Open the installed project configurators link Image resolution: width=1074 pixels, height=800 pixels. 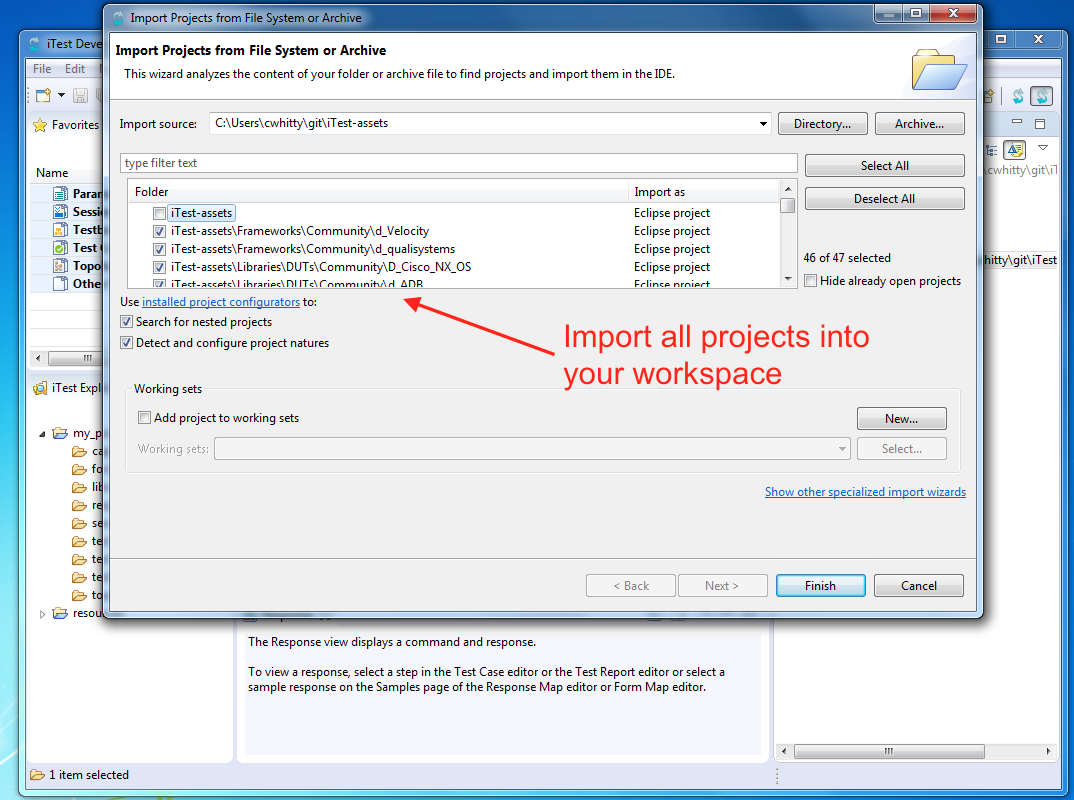point(221,302)
